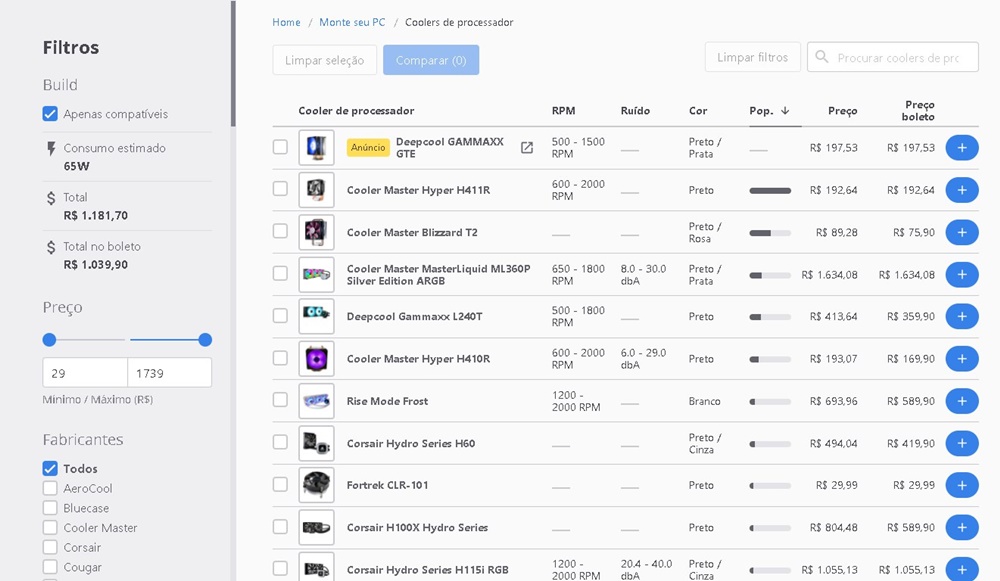Sort by Preço boleto column header
Image resolution: width=1000 pixels, height=581 pixels.
918,110
